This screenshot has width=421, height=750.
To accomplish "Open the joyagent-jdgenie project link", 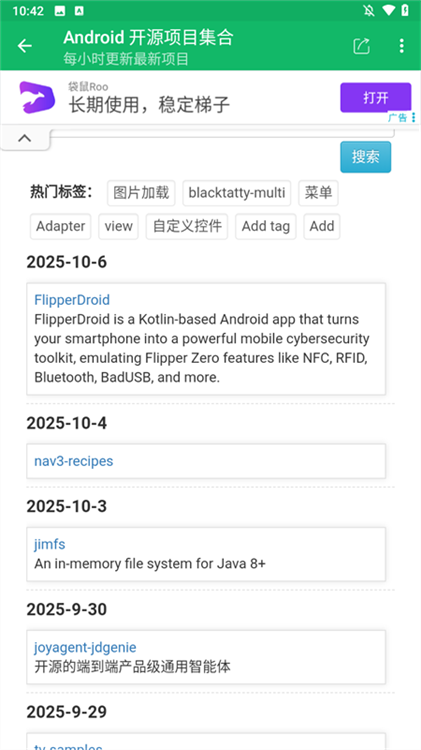I will point(85,647).
